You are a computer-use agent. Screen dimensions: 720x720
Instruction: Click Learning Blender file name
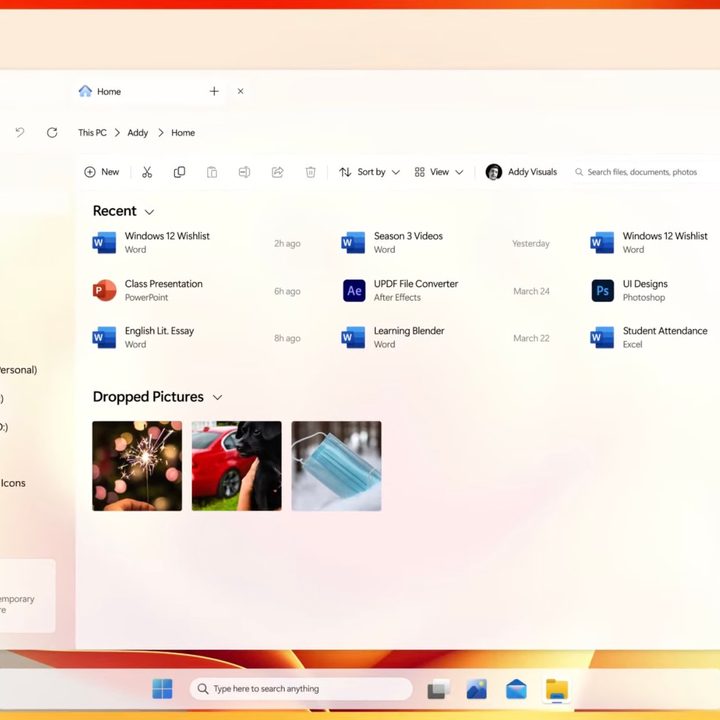[409, 331]
